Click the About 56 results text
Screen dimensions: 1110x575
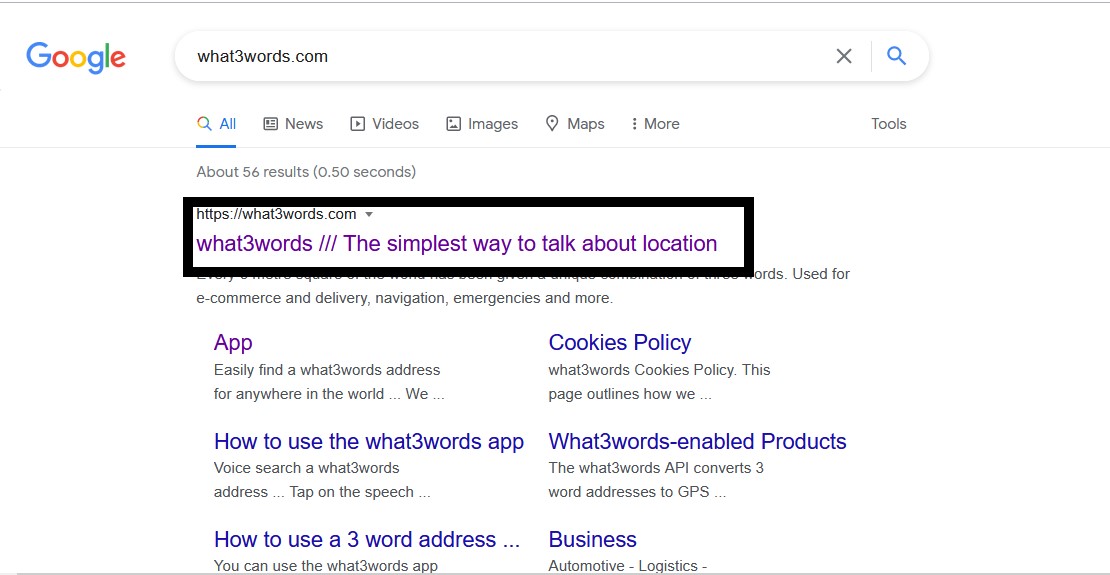(x=306, y=171)
